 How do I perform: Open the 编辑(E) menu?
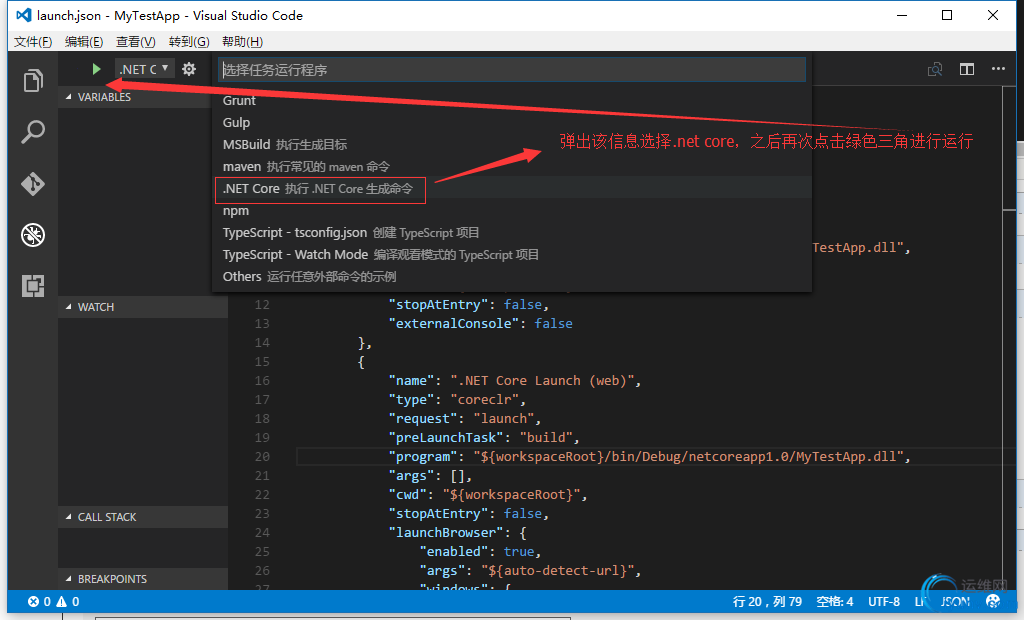coord(84,42)
